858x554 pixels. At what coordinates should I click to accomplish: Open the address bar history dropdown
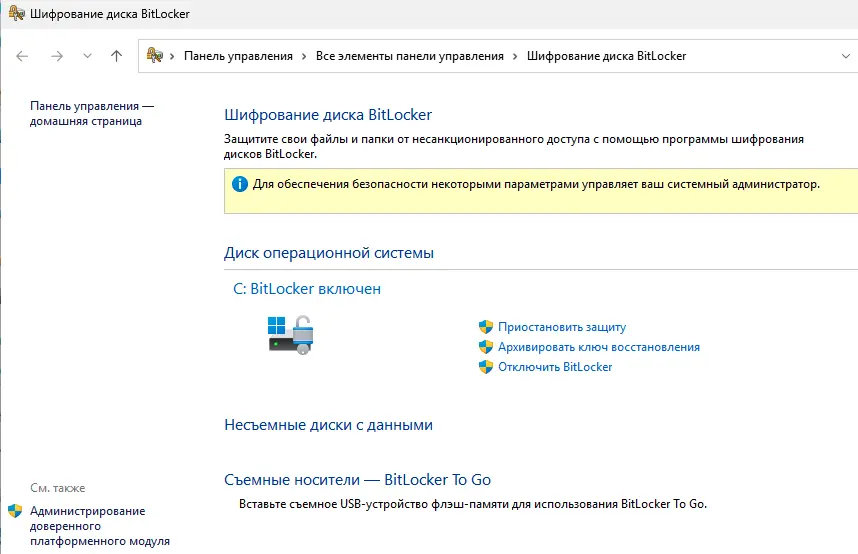tap(844, 56)
